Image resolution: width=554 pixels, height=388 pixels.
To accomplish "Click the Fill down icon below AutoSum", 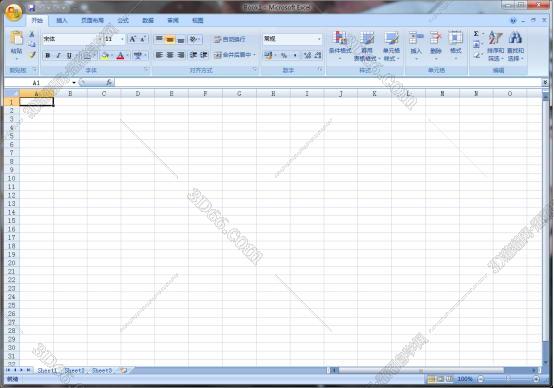I will [x=476, y=45].
